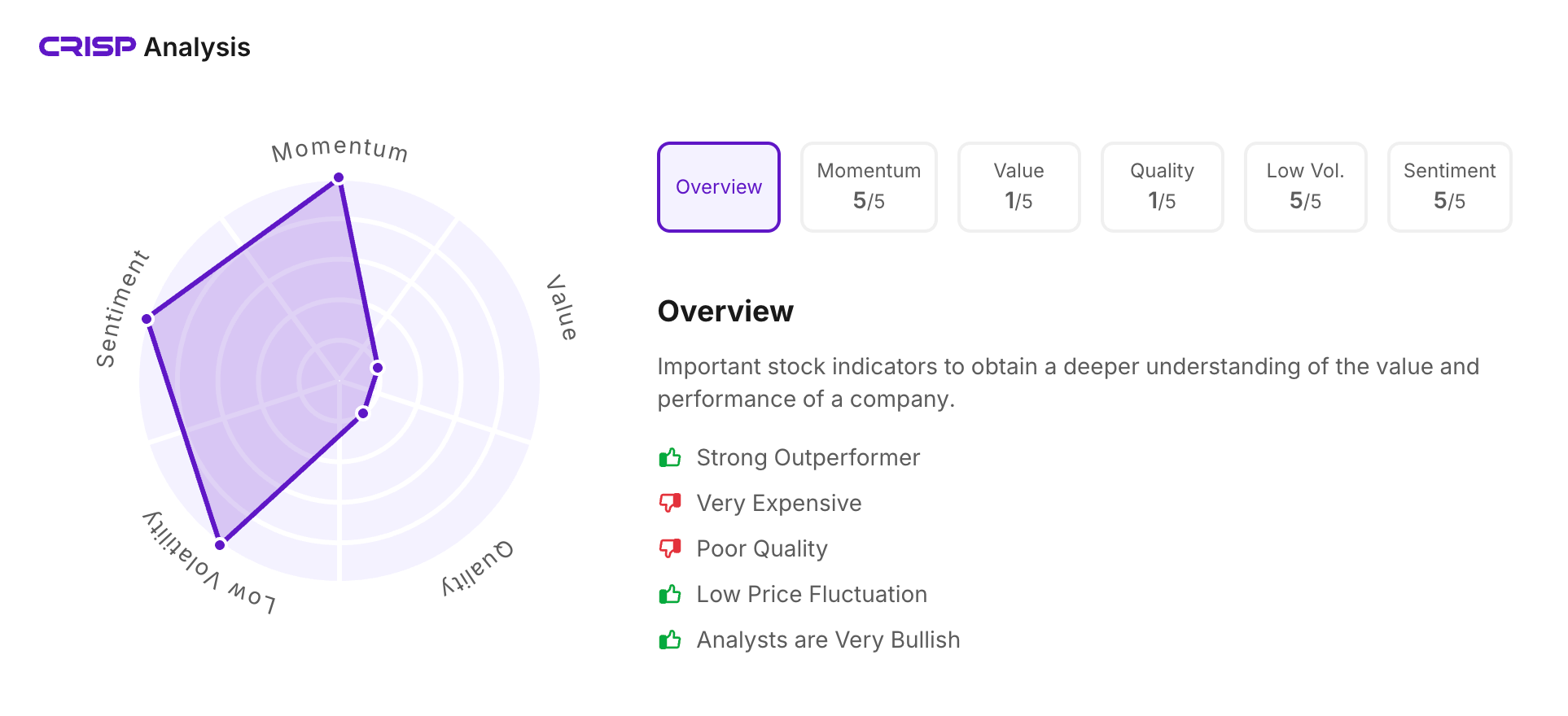Open the Low Vol. 5/5 tab
Viewport: 1568px width, 716px height.
point(1305,187)
